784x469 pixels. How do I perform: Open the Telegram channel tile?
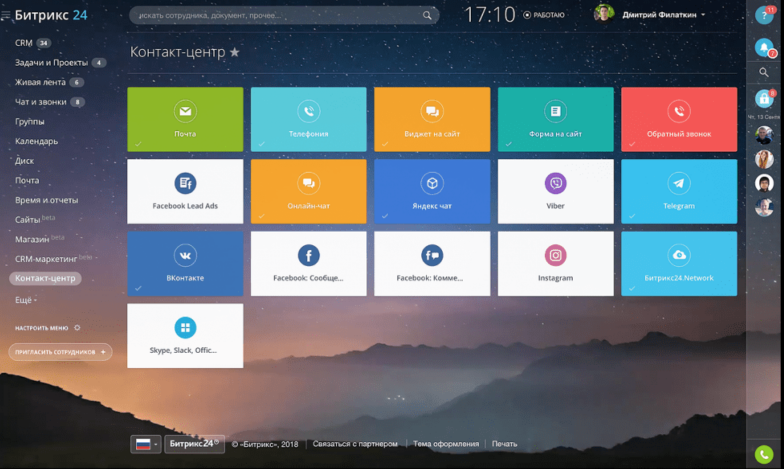pyautogui.click(x=679, y=192)
